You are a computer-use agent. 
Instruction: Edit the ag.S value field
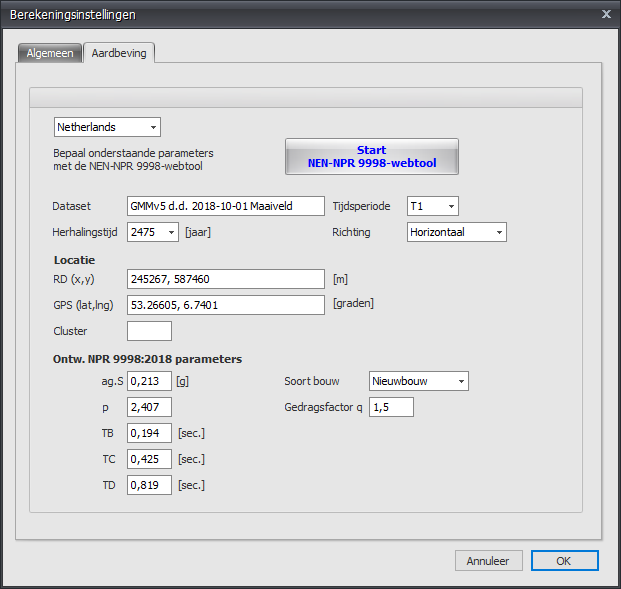tap(149, 381)
